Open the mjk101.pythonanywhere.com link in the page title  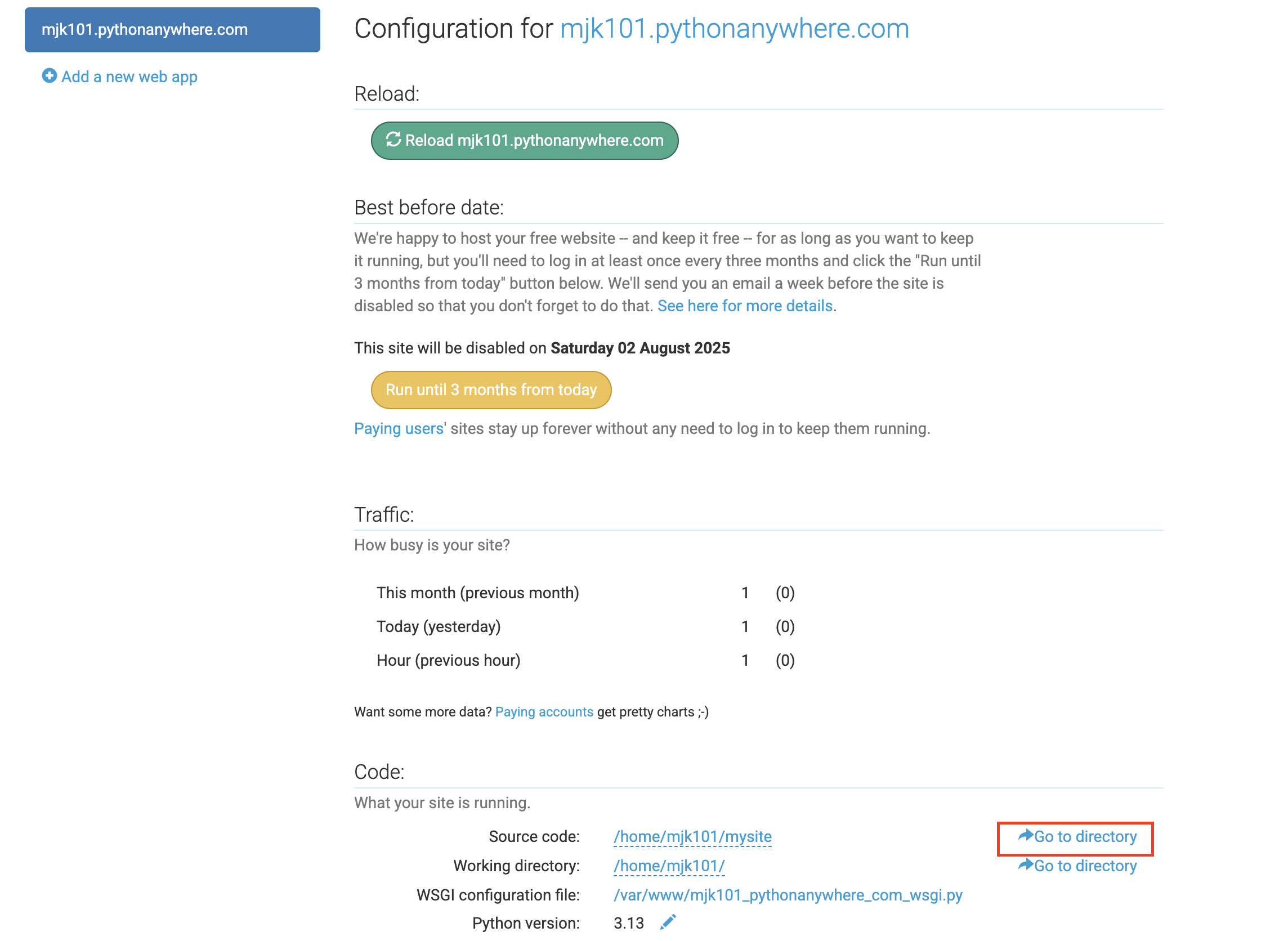point(734,29)
